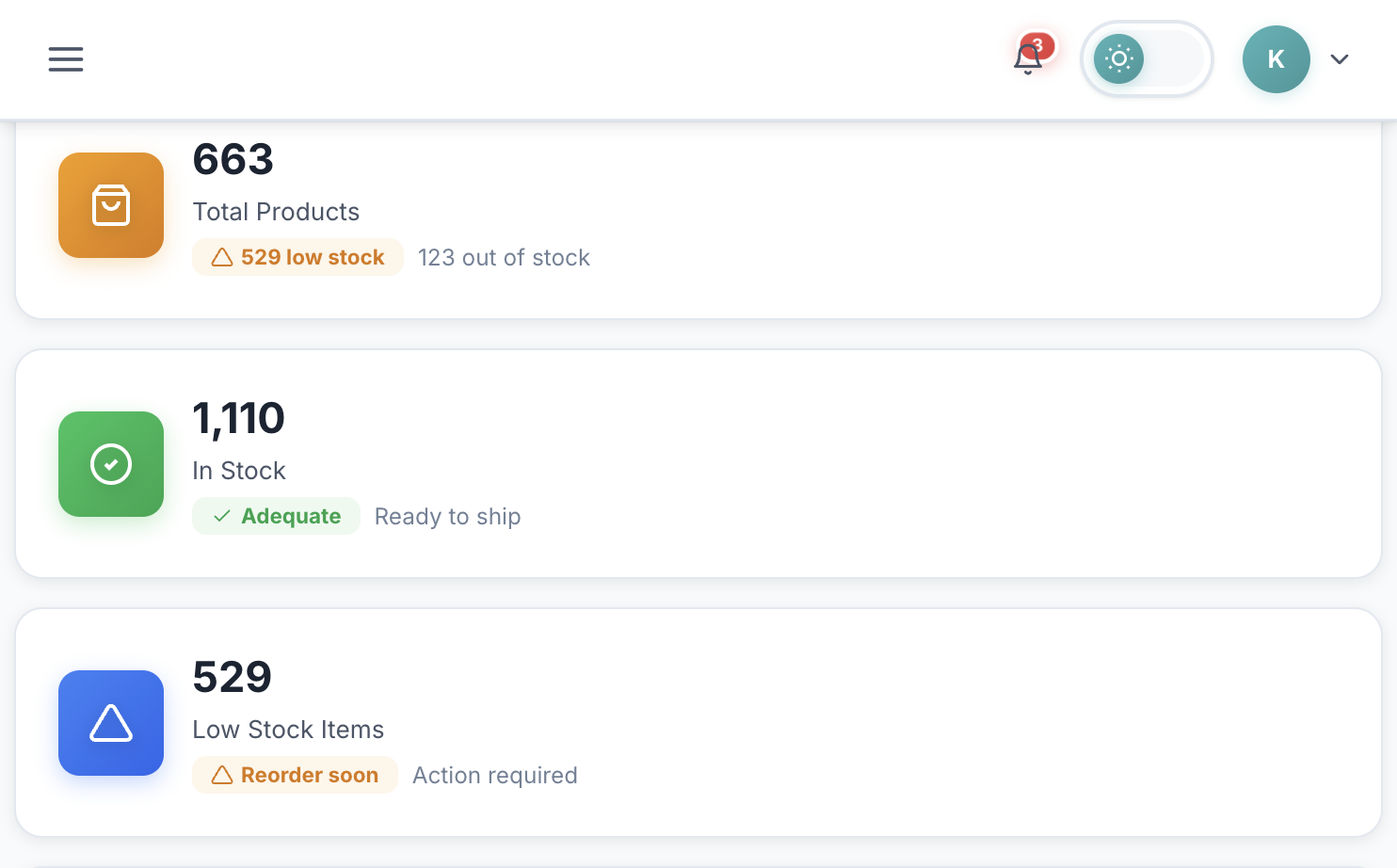1397x868 pixels.
Task: Click the K user avatar
Action: [1276, 59]
